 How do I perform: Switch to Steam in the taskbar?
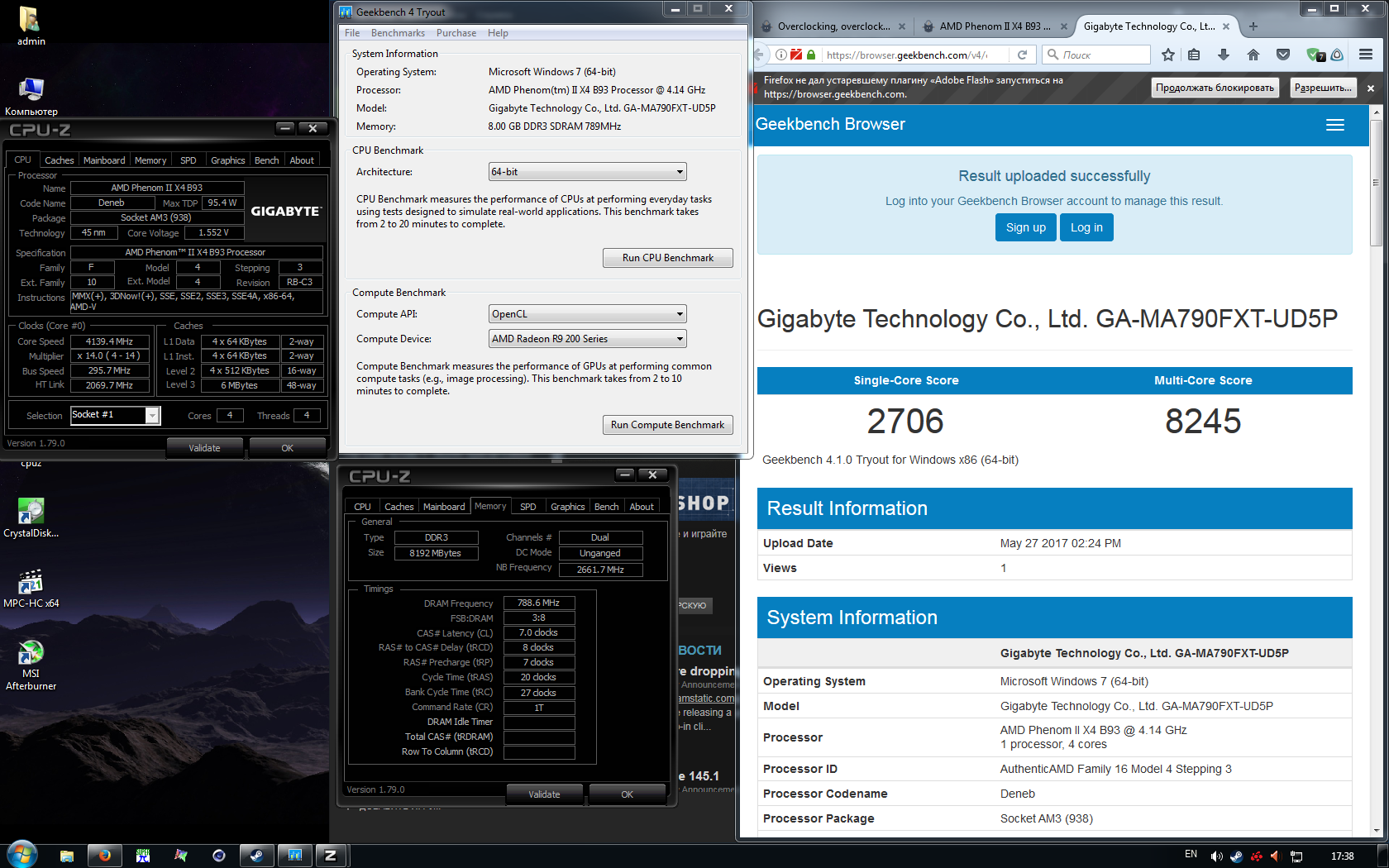[x=257, y=856]
